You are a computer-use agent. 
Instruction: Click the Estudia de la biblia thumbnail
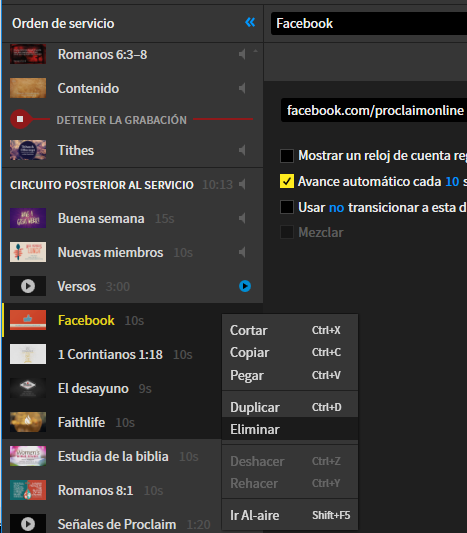[x=28, y=456]
